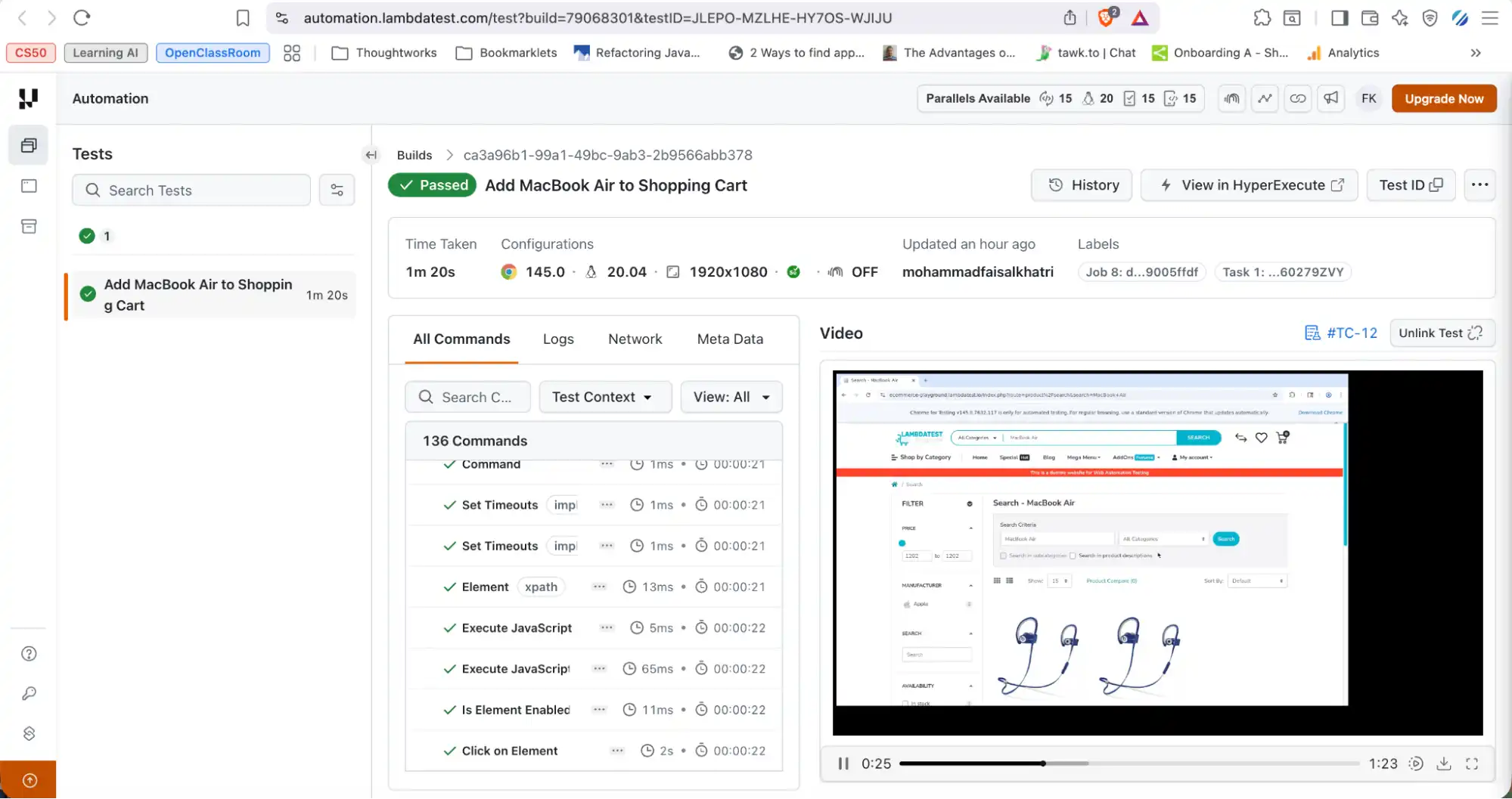The height and width of the screenshot is (799, 1512).
Task: Open the browser window sidebar icon
Action: click(x=29, y=186)
